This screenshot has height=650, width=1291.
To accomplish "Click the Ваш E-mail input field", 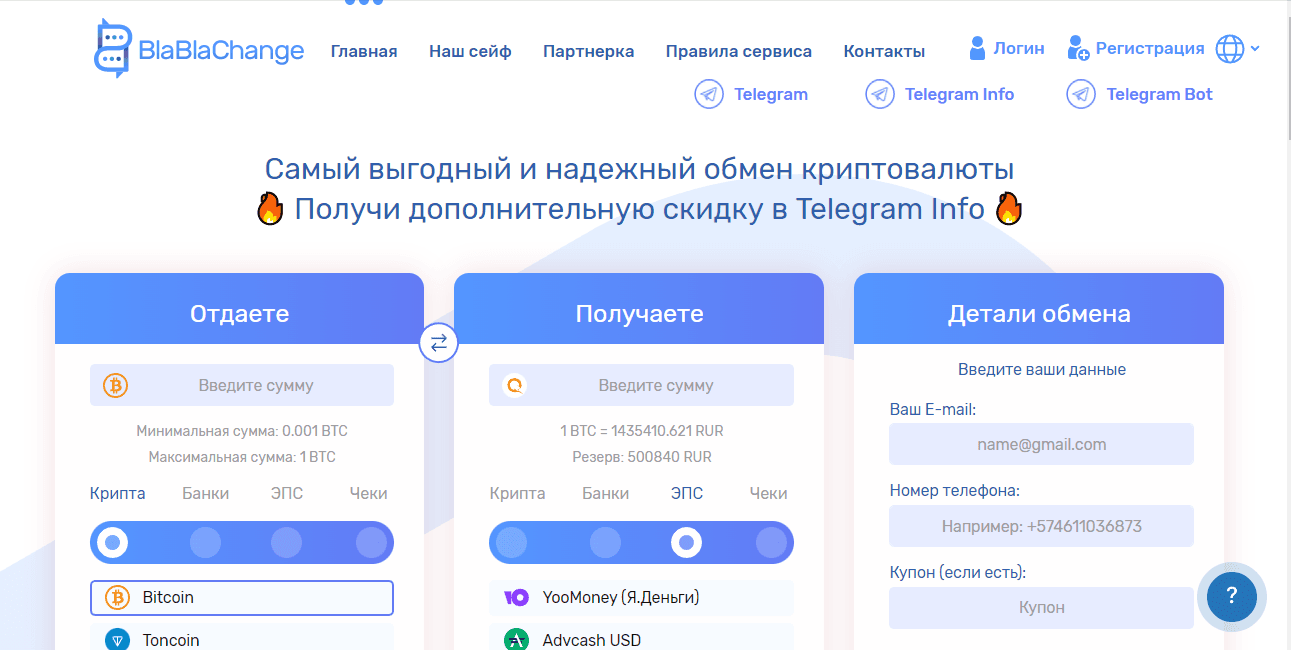I will coord(1040,444).
